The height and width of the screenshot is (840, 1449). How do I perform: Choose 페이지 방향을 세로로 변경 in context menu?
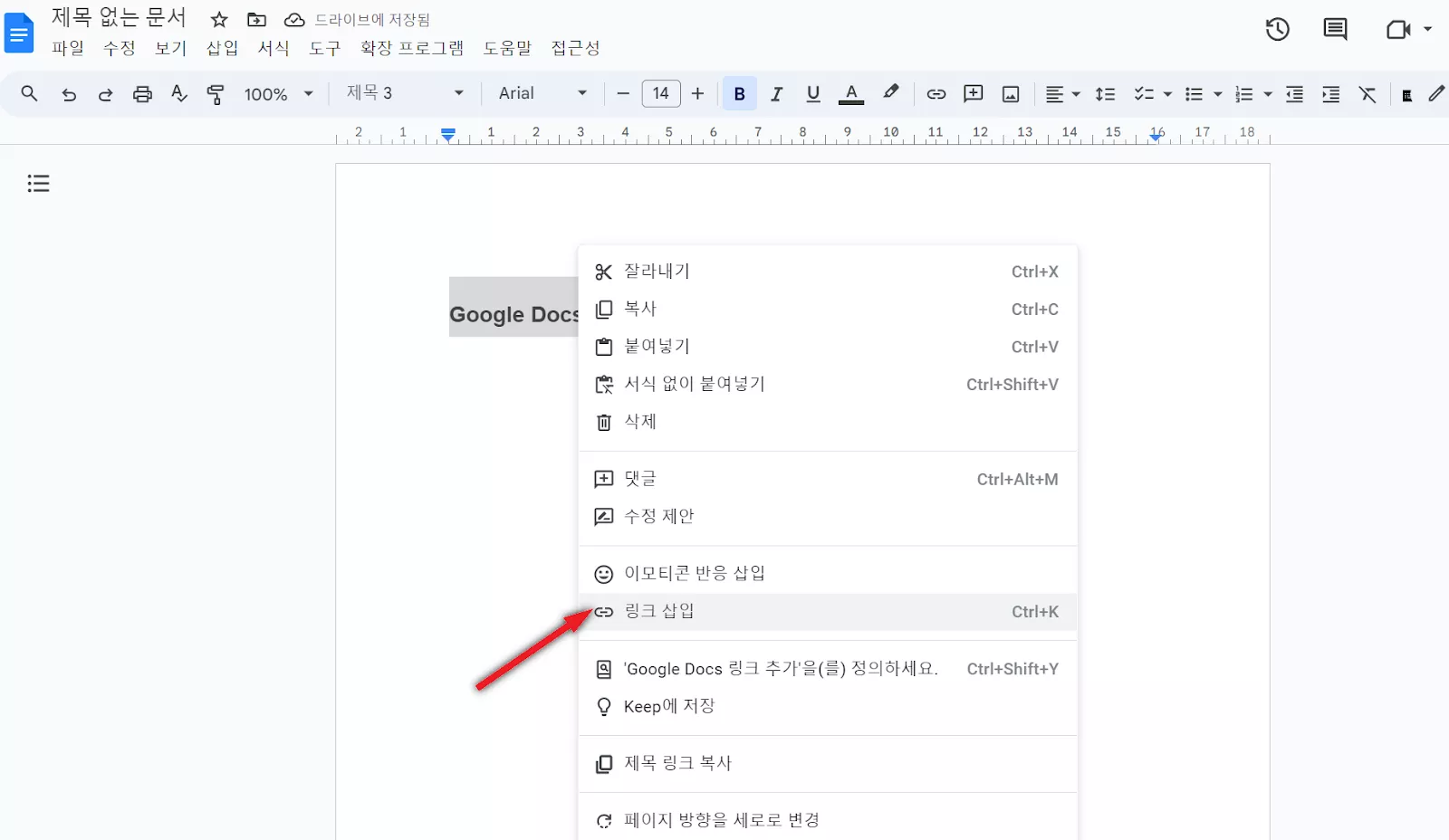point(828,820)
